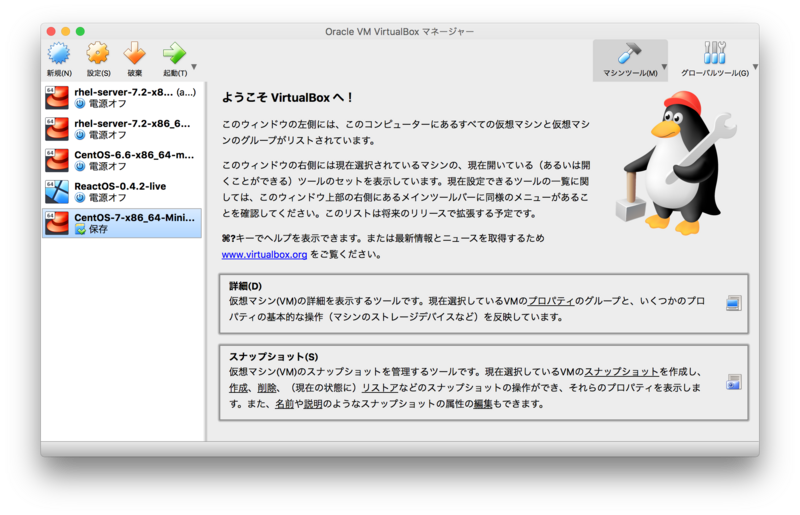The image size is (800, 515).
Task: Click the 保存 status text
Action: [98, 229]
